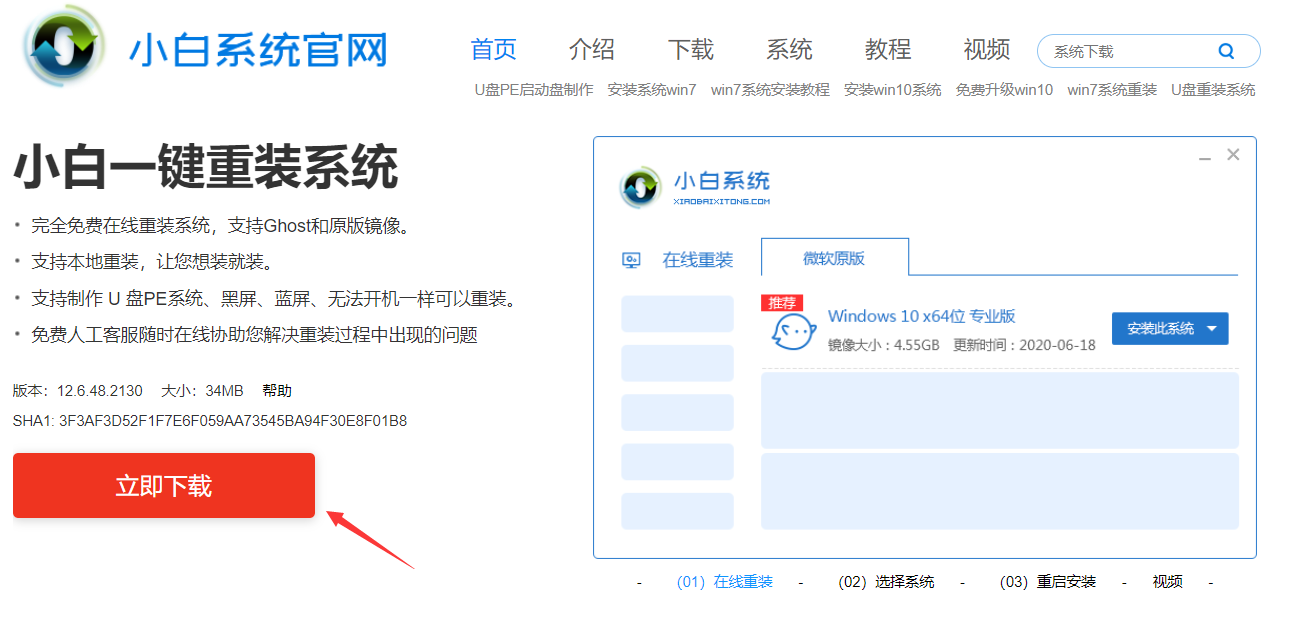
Task: Open the 帮助 help link
Action: [x=278, y=390]
